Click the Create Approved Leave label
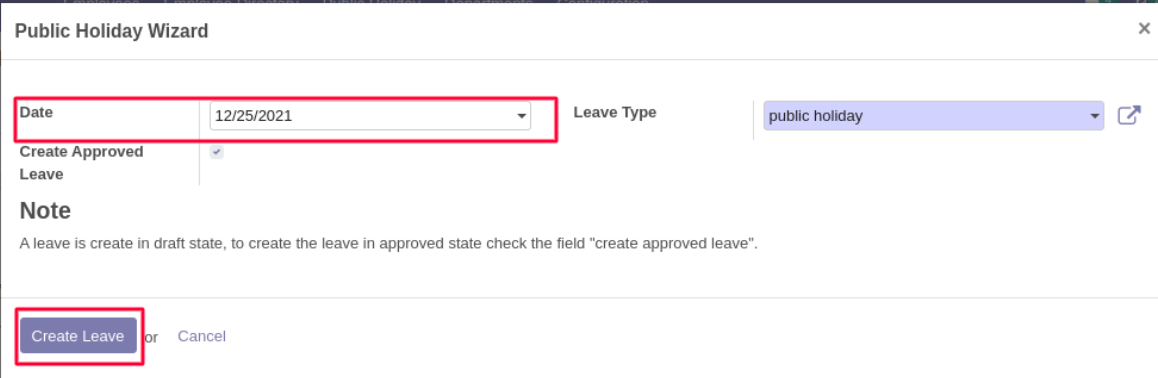This screenshot has height=378, width=1158. pos(82,163)
